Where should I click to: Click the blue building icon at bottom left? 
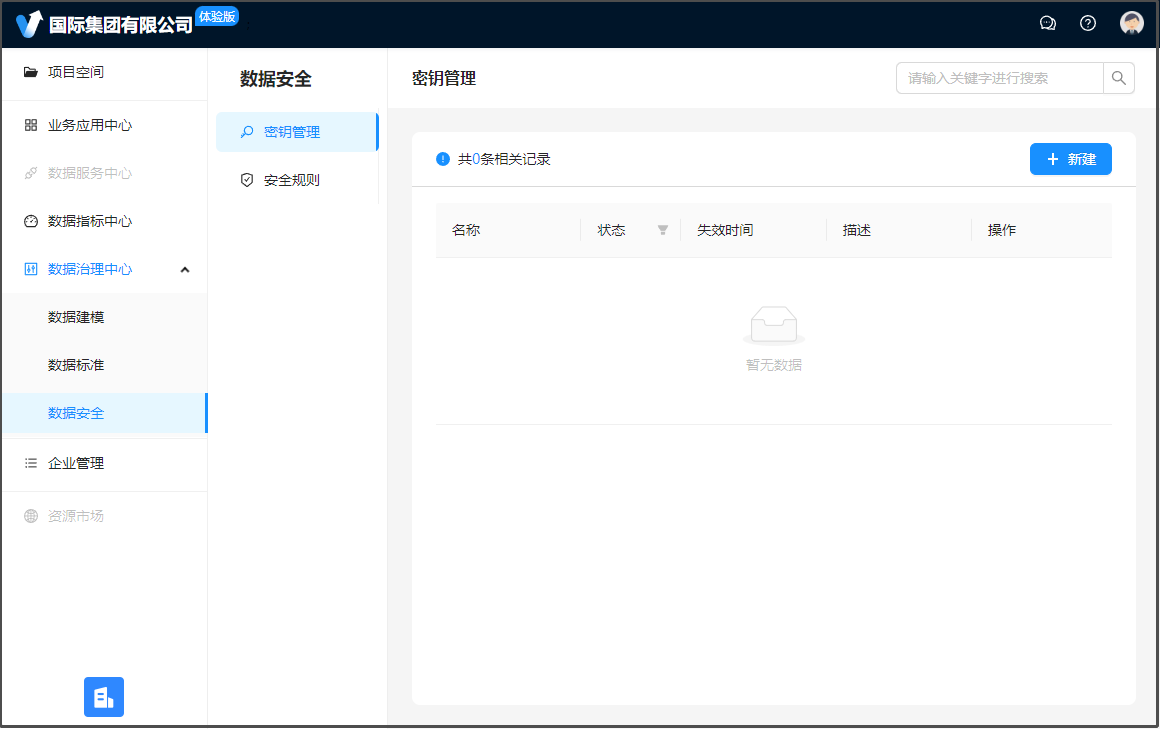click(104, 697)
